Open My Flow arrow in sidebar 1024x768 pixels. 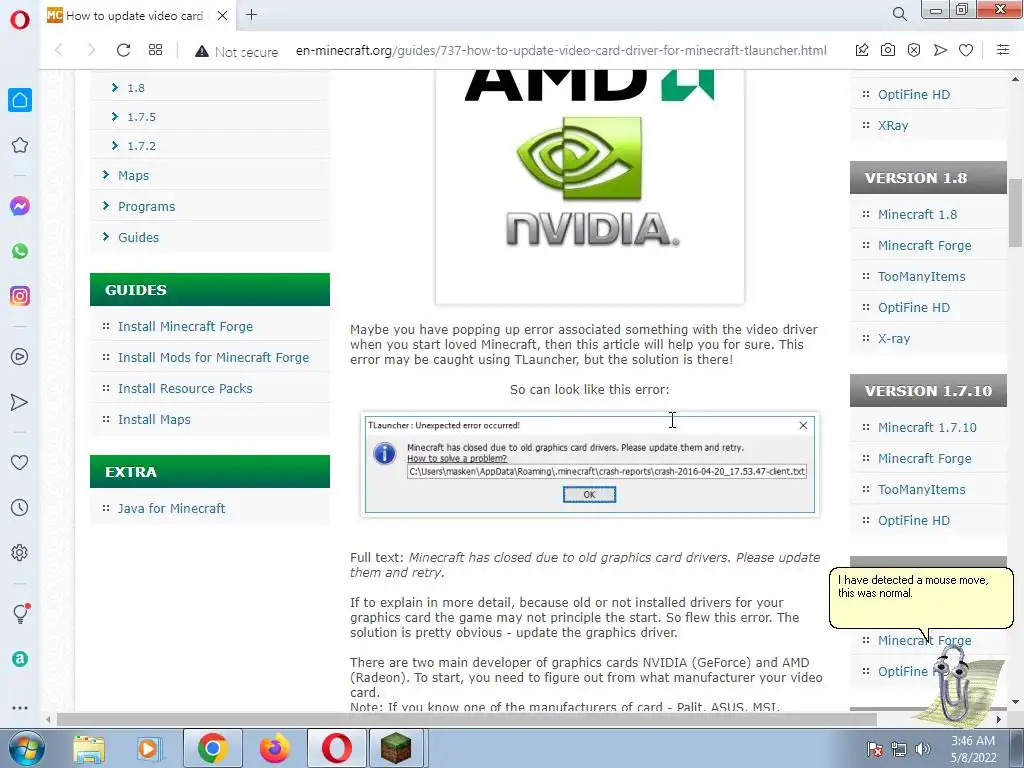pos(20,402)
